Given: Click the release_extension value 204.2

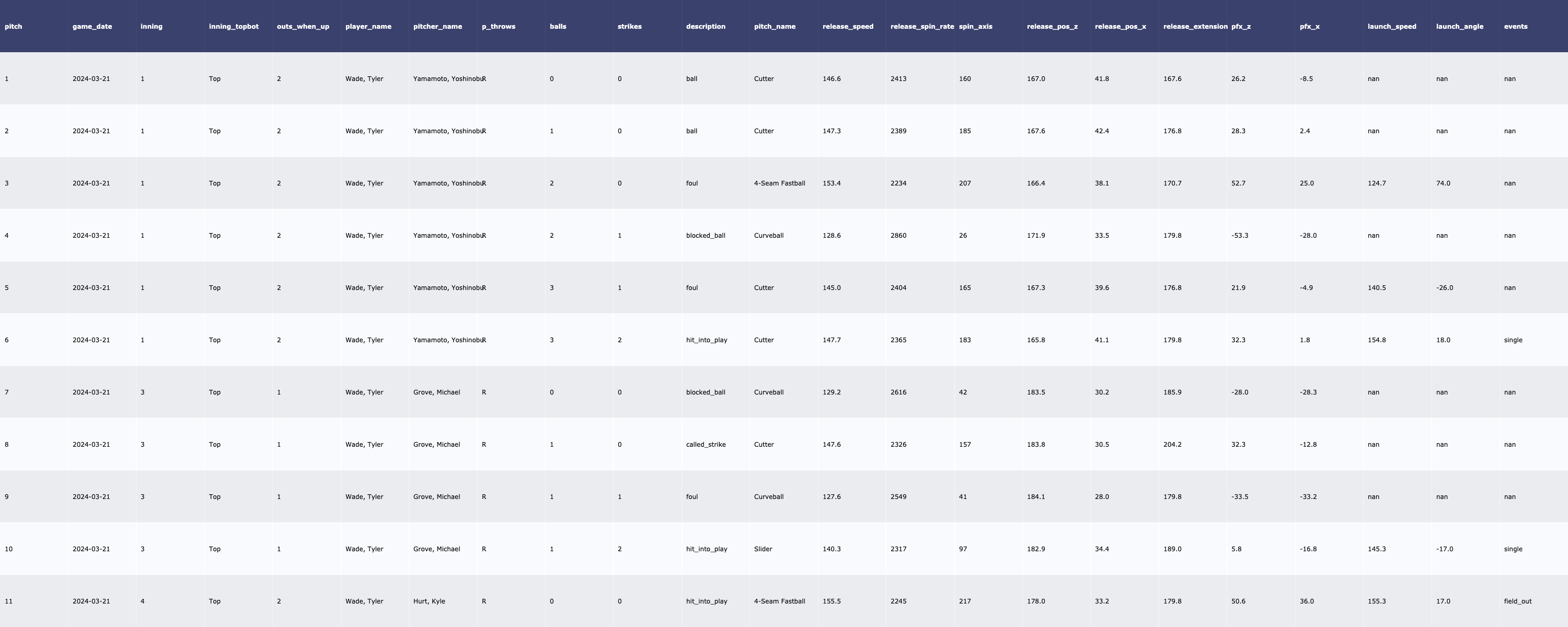Looking at the screenshot, I should pos(1172,445).
